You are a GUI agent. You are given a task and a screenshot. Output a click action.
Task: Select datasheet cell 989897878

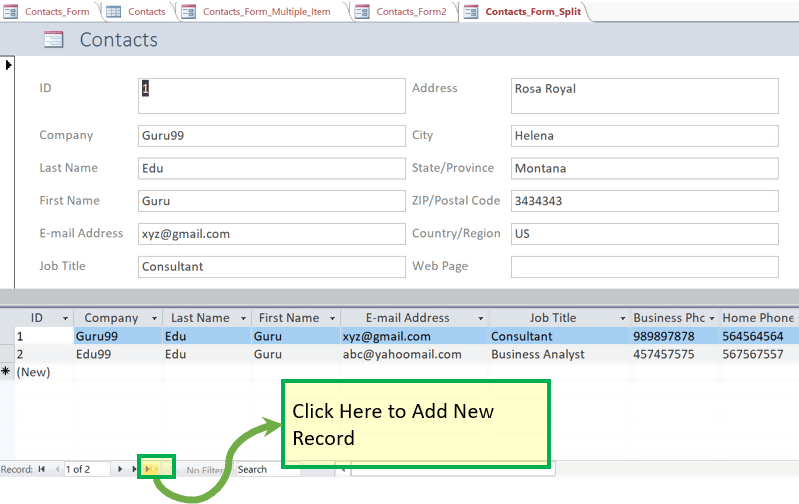point(675,336)
